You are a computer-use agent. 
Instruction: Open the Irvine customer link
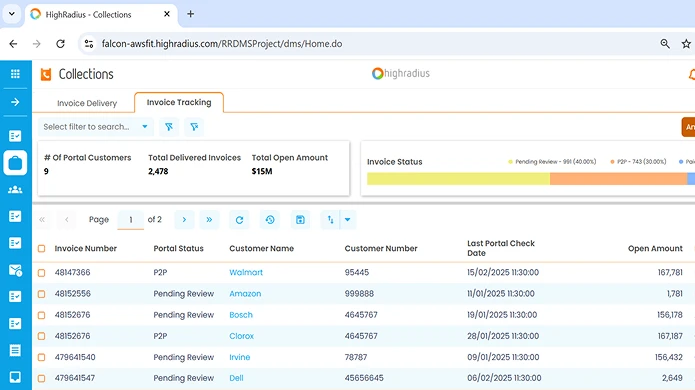click(x=240, y=357)
